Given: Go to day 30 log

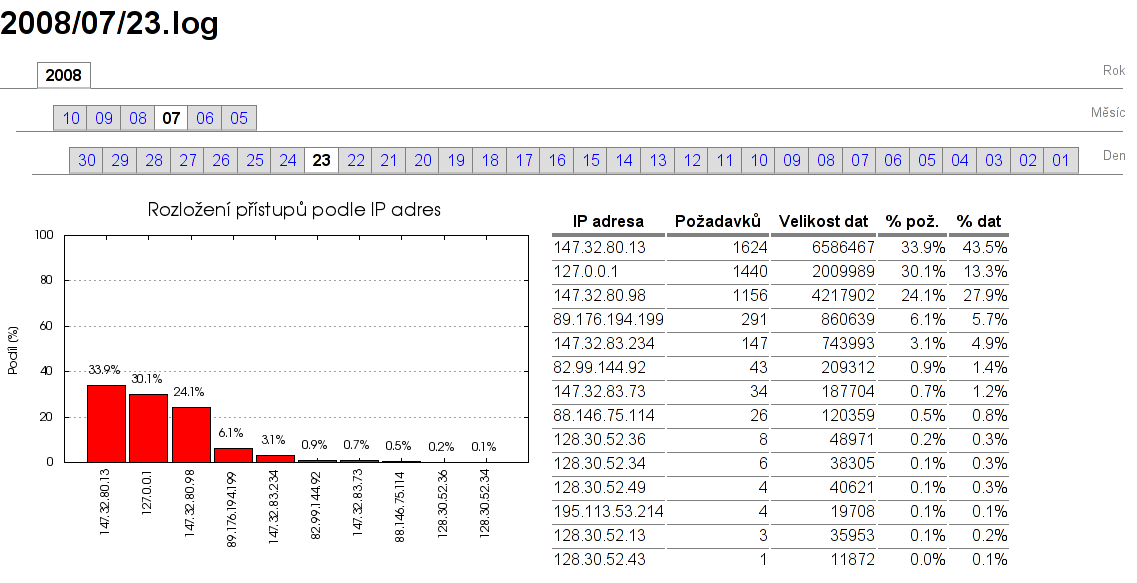Looking at the screenshot, I should point(87,160).
